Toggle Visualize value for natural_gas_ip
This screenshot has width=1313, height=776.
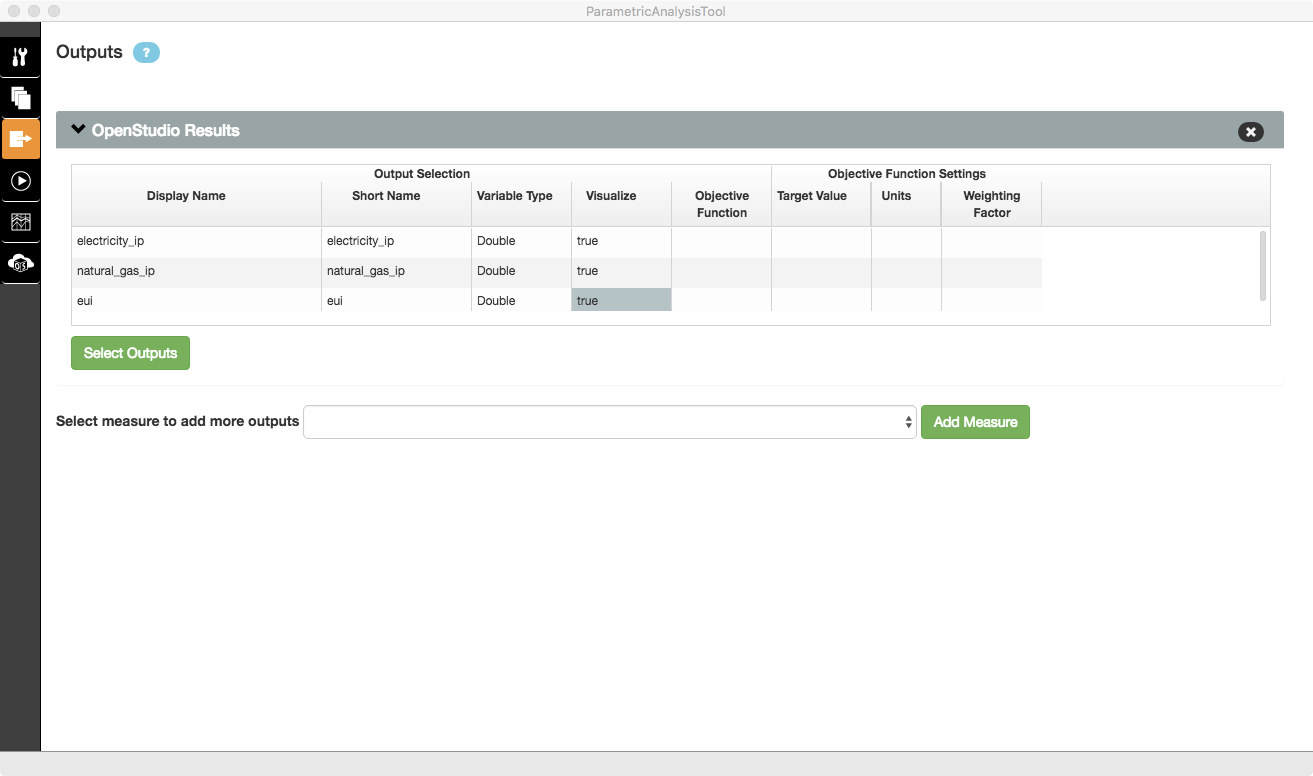(x=621, y=271)
